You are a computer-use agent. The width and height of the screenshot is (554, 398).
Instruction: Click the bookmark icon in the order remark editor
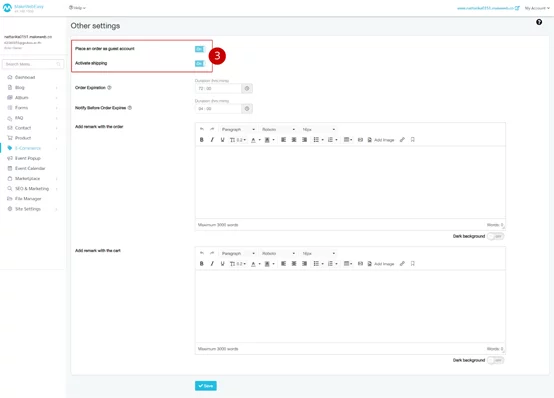[x=412, y=140]
